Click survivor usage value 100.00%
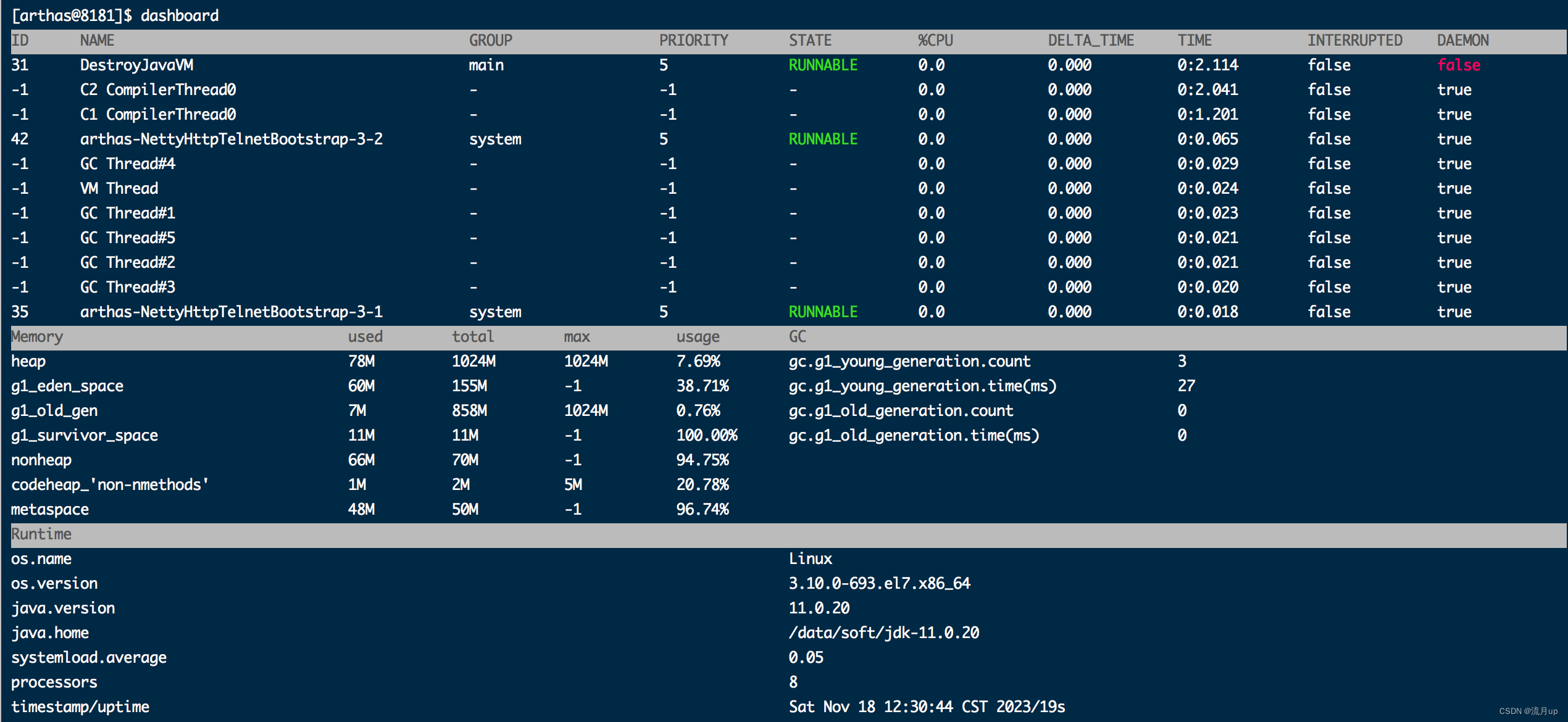Screen dimensions: 1568x722 coord(707,435)
